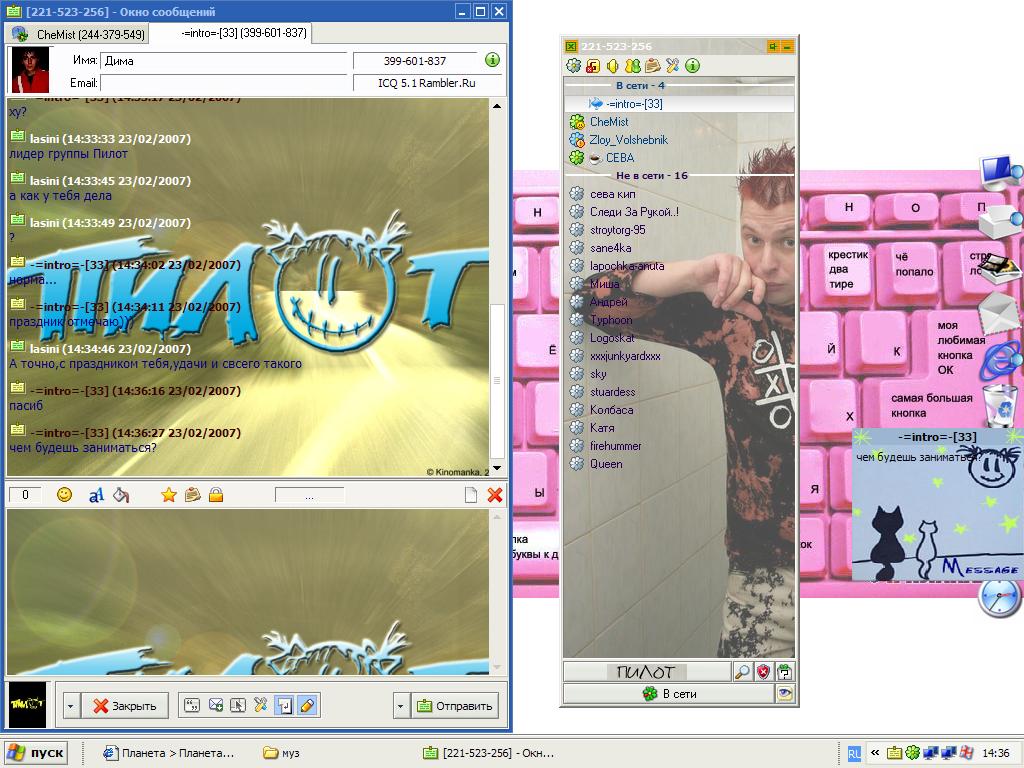
Task: Click the font style icon
Action: click(x=96, y=495)
